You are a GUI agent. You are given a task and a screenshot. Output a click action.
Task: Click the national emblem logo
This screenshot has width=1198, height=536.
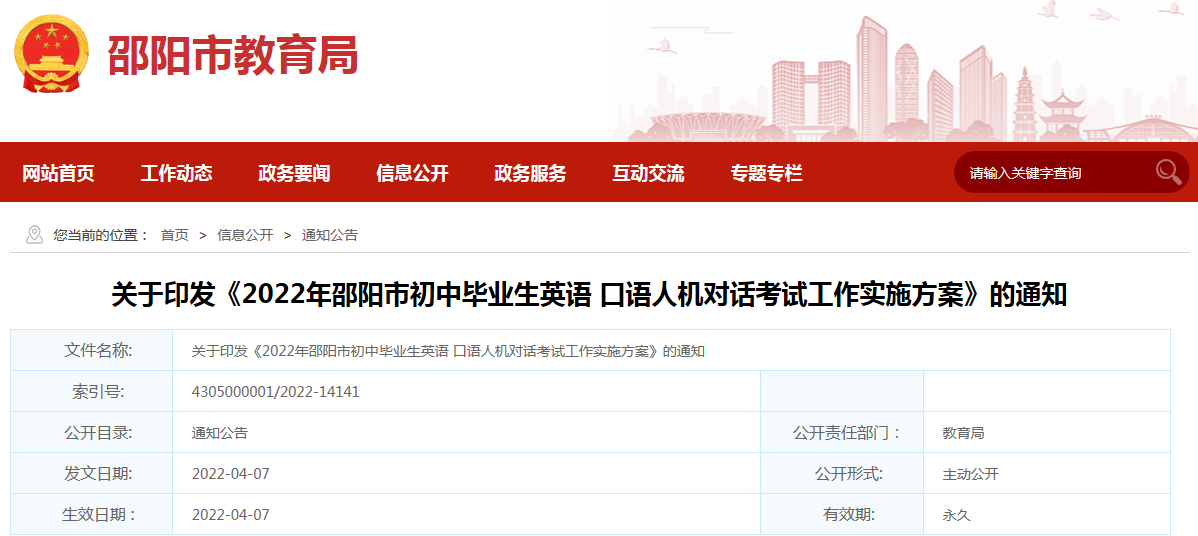51,53
